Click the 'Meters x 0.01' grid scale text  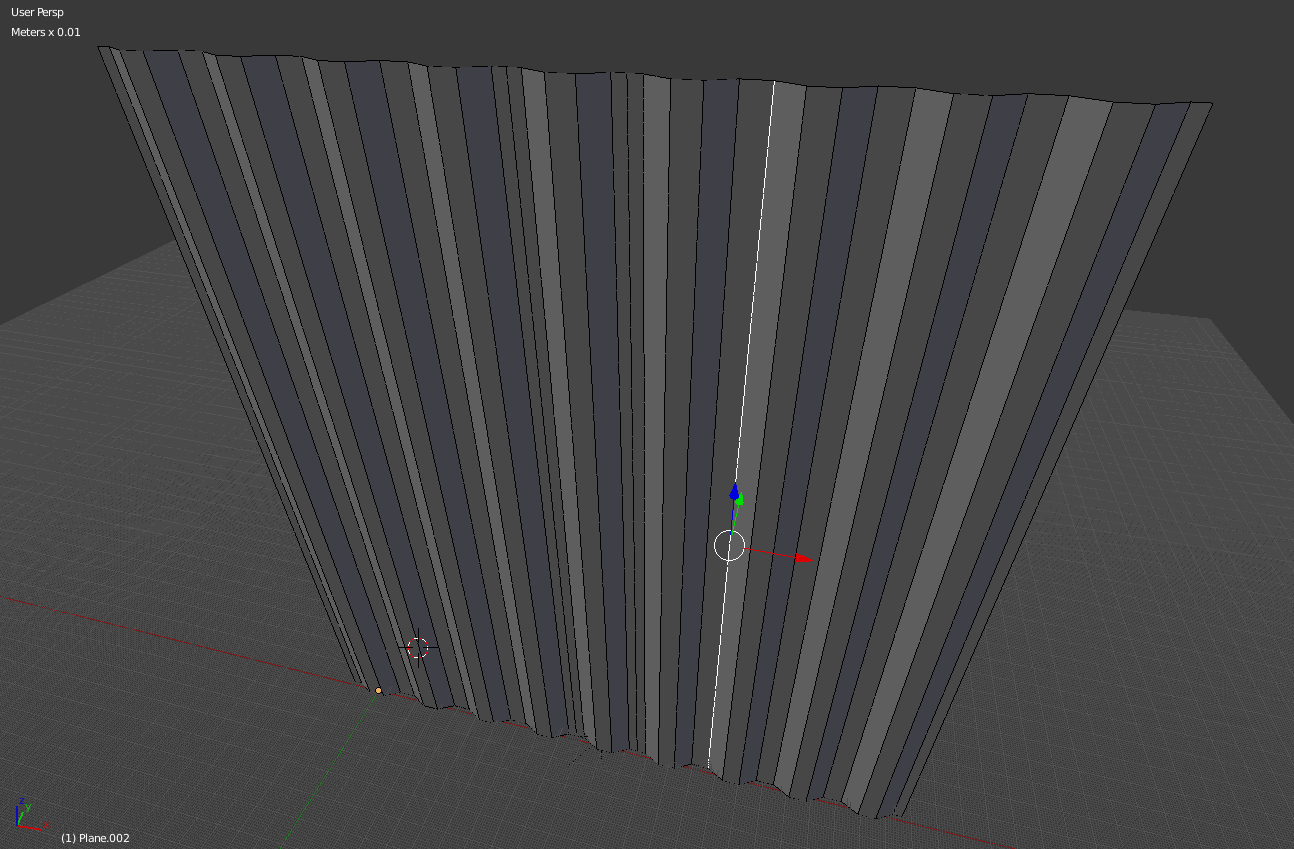click(x=46, y=32)
